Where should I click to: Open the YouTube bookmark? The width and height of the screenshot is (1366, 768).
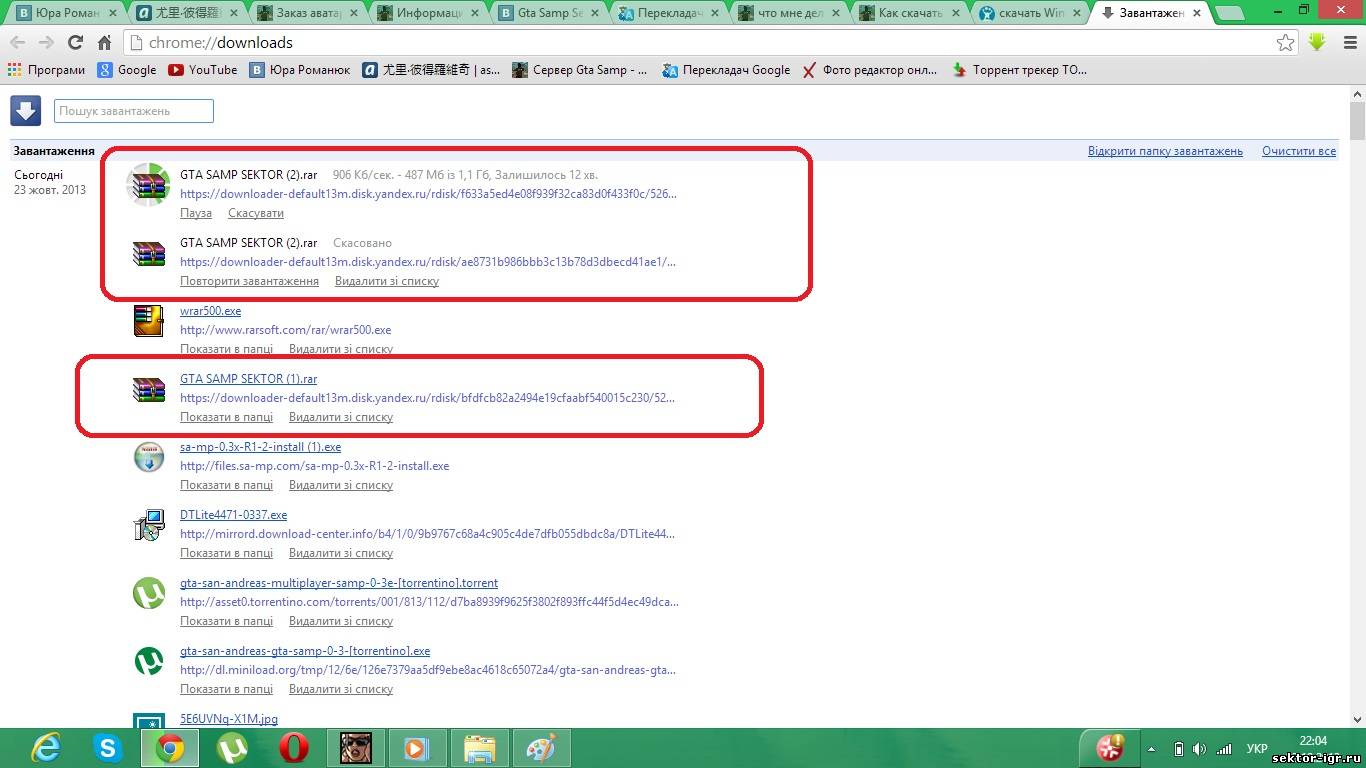[203, 70]
